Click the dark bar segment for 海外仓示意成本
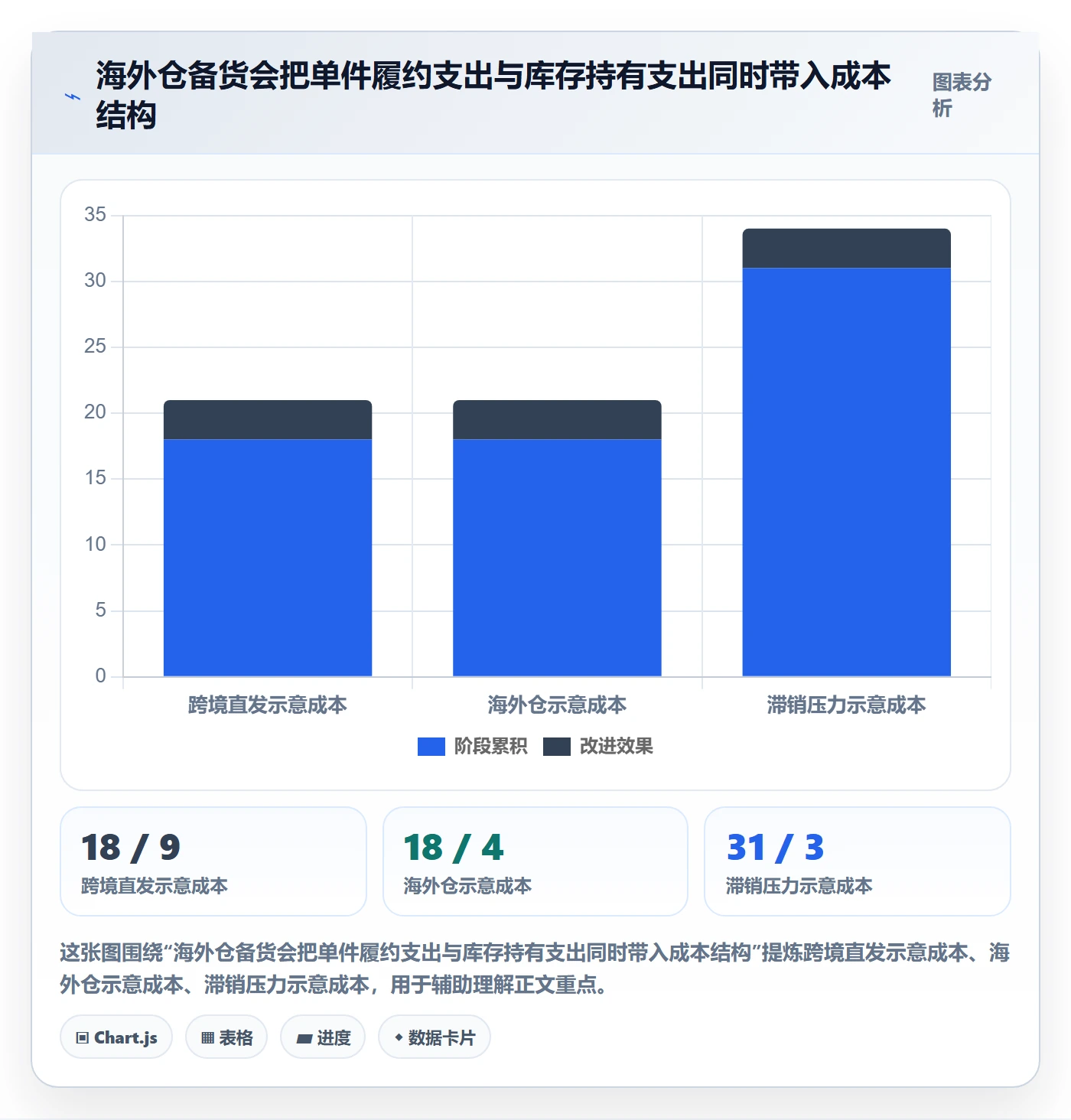This screenshot has width=1071, height=1120. click(x=557, y=419)
